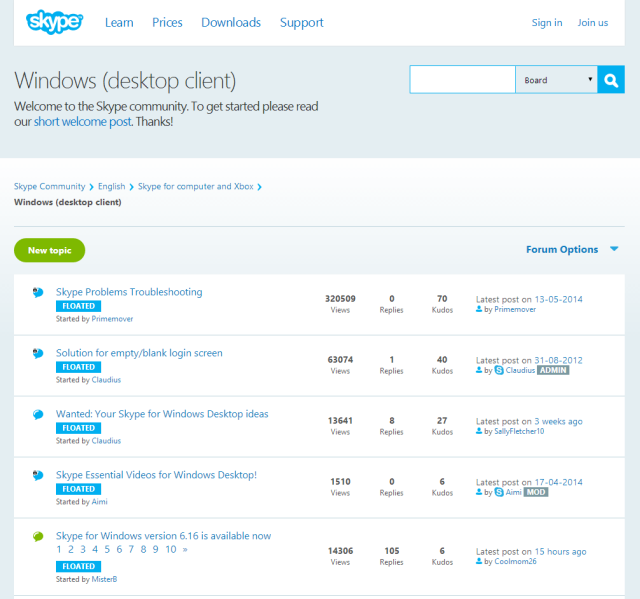Open Solution for empty/blank login screen topic
The image size is (640, 599).
pyautogui.click(x=139, y=353)
